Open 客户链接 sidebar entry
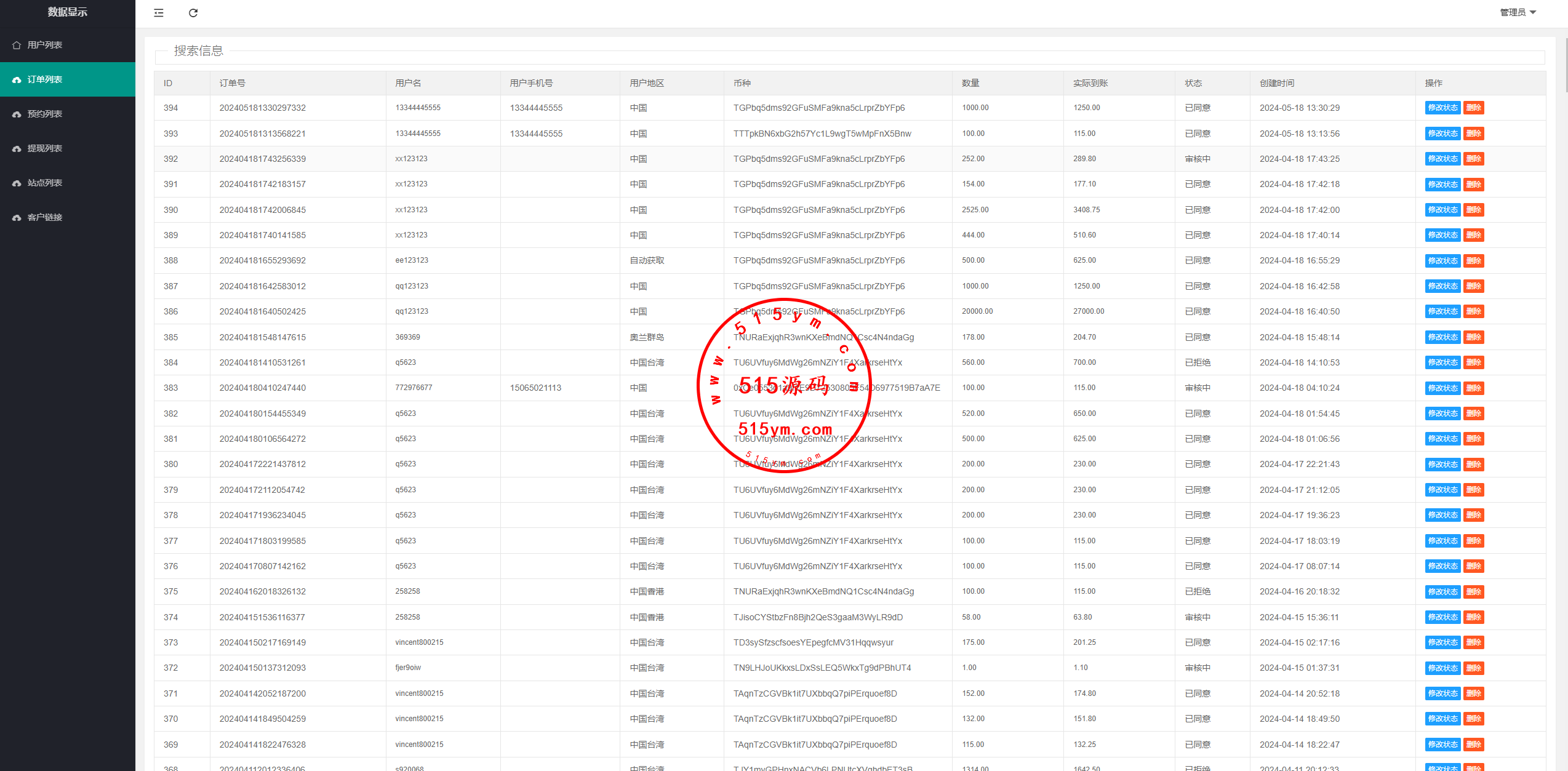 click(45, 217)
